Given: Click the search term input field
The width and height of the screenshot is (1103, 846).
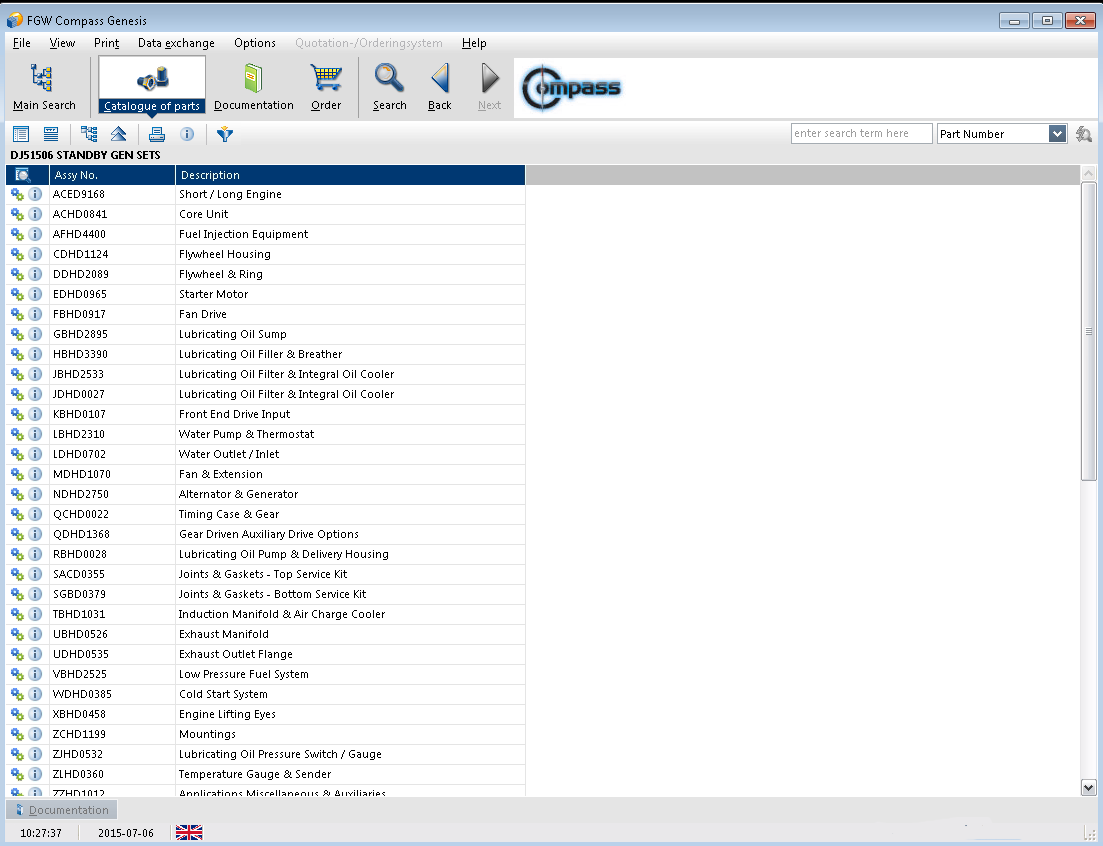Looking at the screenshot, I should 861,134.
